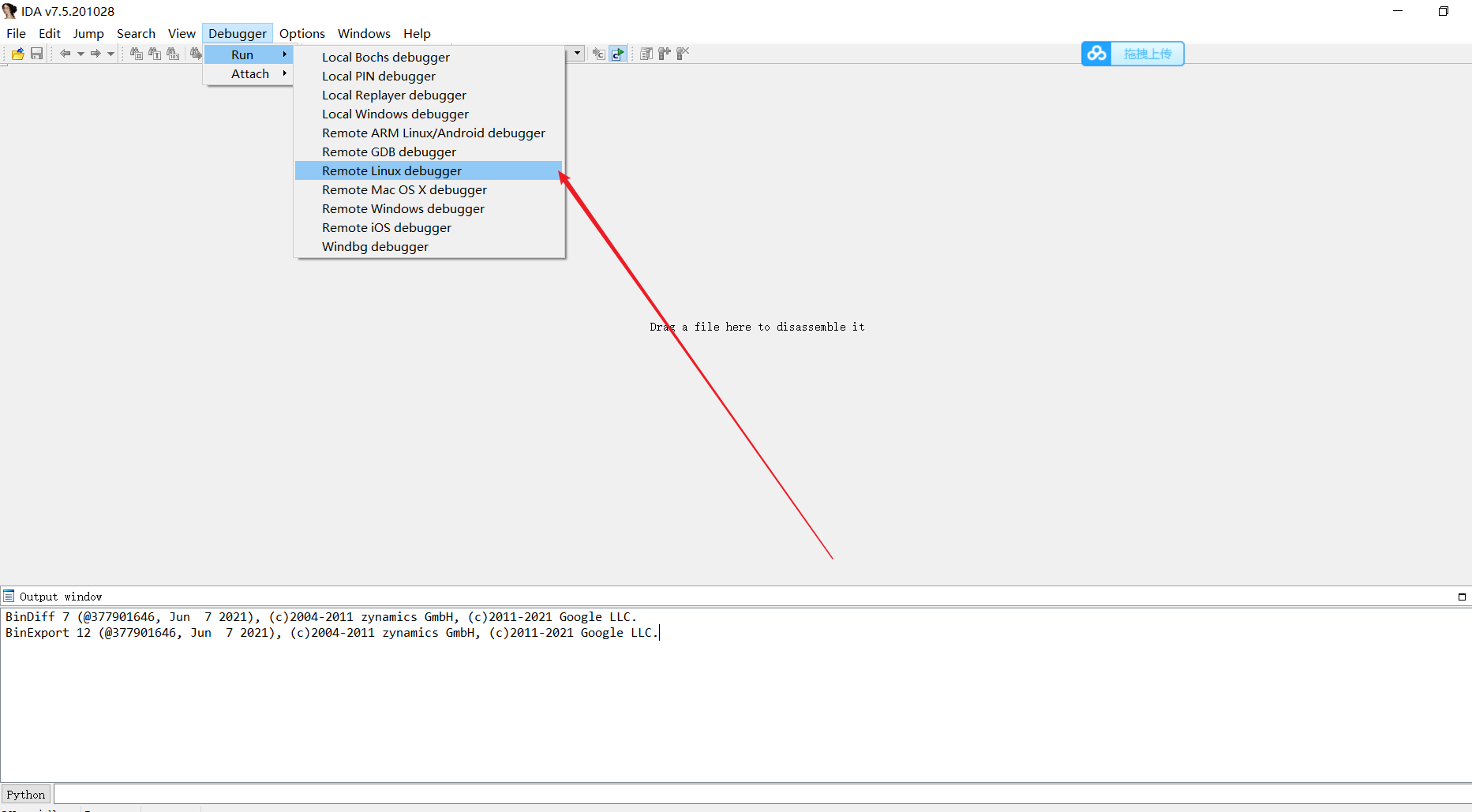Click the Python console language button

(x=26, y=795)
